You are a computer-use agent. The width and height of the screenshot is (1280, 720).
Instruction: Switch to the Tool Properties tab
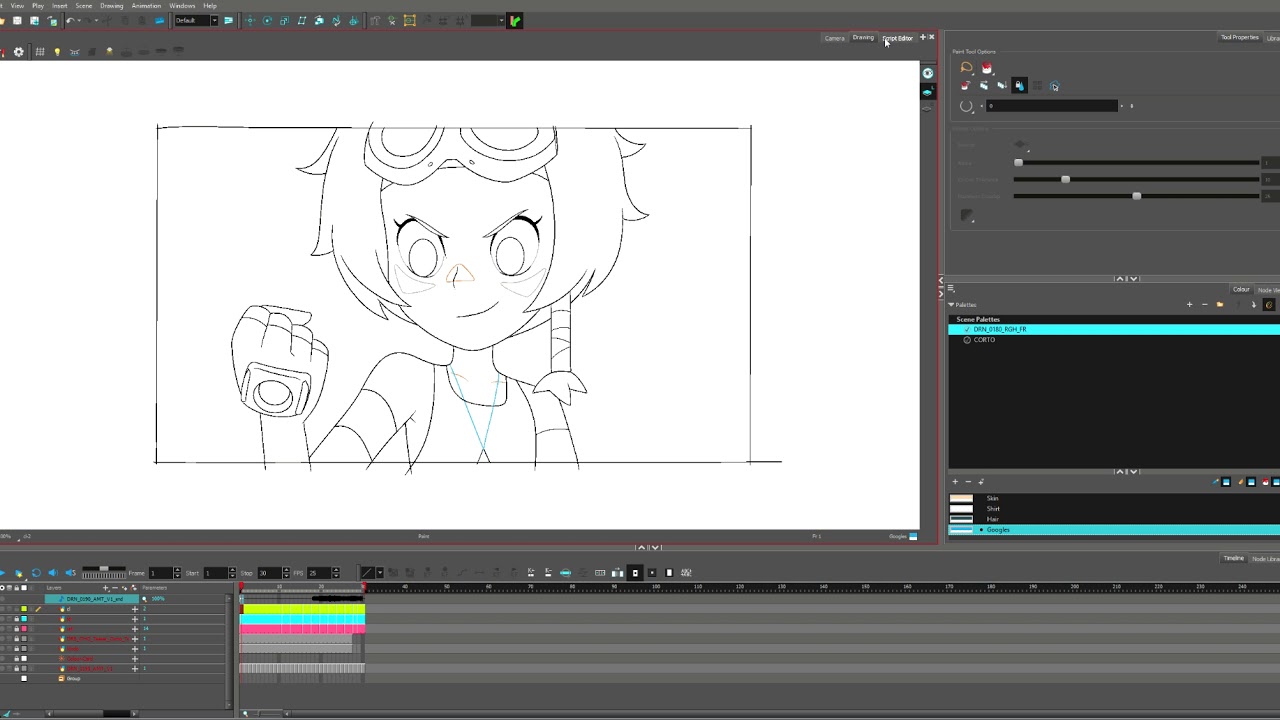click(x=1239, y=38)
